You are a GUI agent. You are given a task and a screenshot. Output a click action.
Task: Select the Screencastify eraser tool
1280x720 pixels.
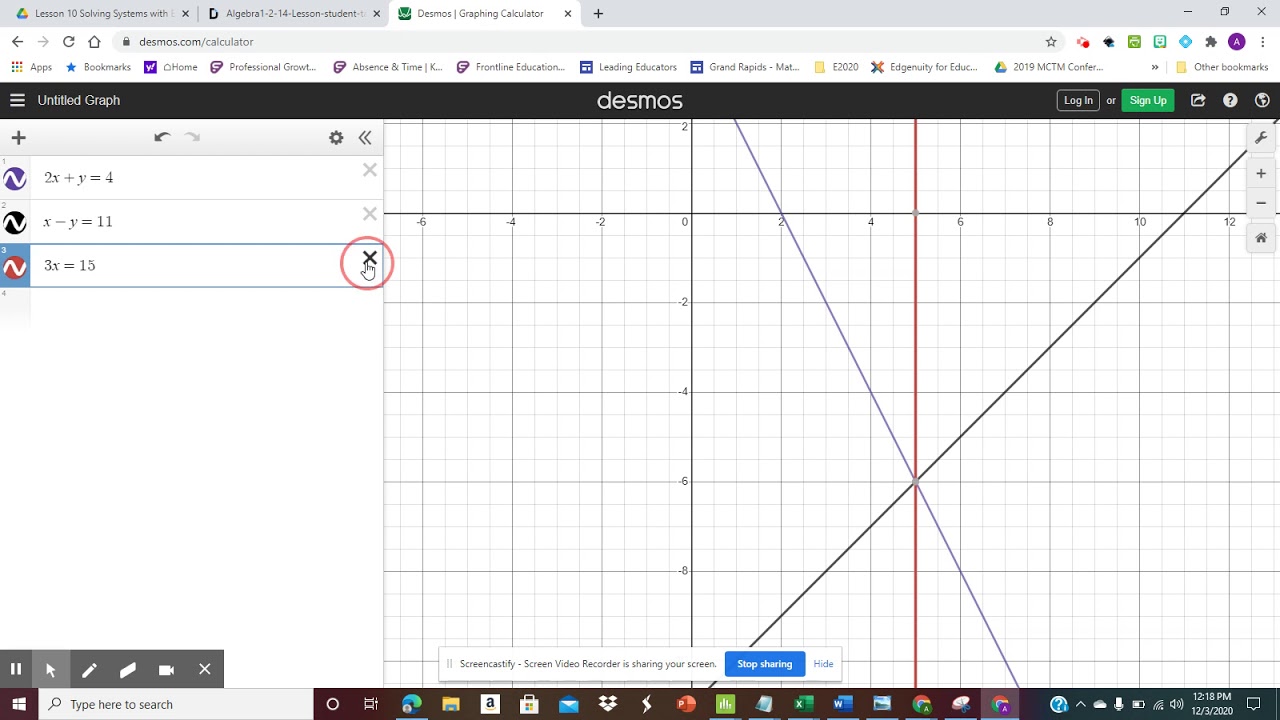click(x=127, y=669)
